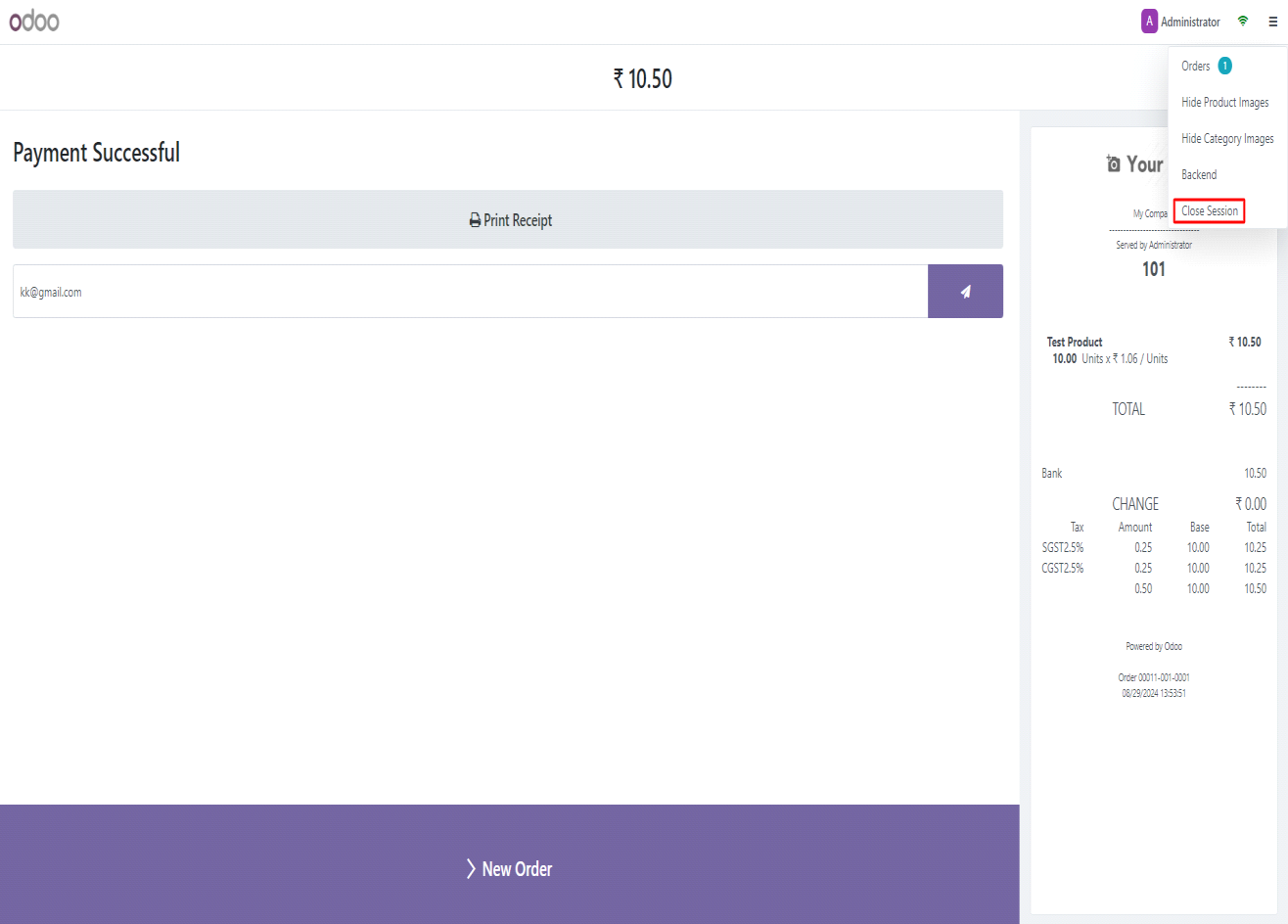
Task: Check the Wi-Fi connection status icon
Action: [1243, 22]
